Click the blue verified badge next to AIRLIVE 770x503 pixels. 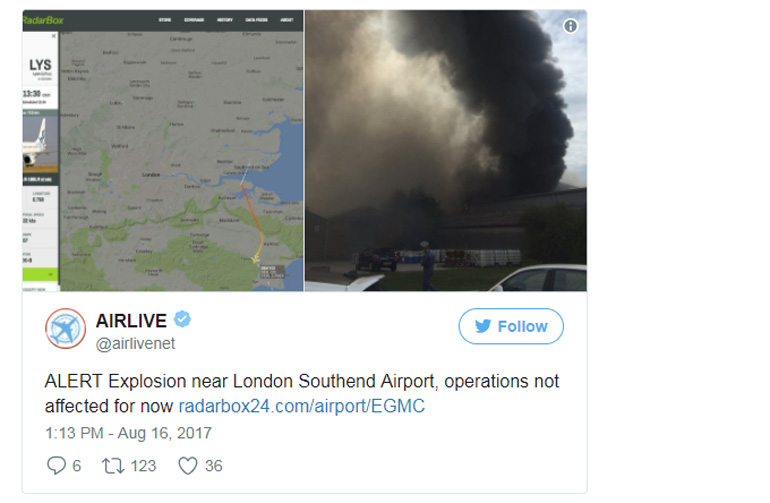pyautogui.click(x=182, y=319)
